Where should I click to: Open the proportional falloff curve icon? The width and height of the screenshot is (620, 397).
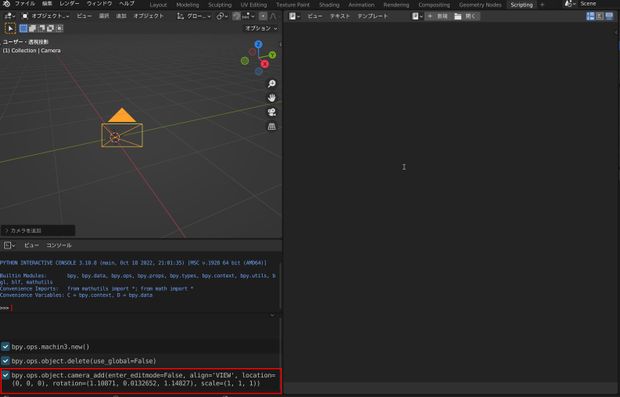pos(273,16)
